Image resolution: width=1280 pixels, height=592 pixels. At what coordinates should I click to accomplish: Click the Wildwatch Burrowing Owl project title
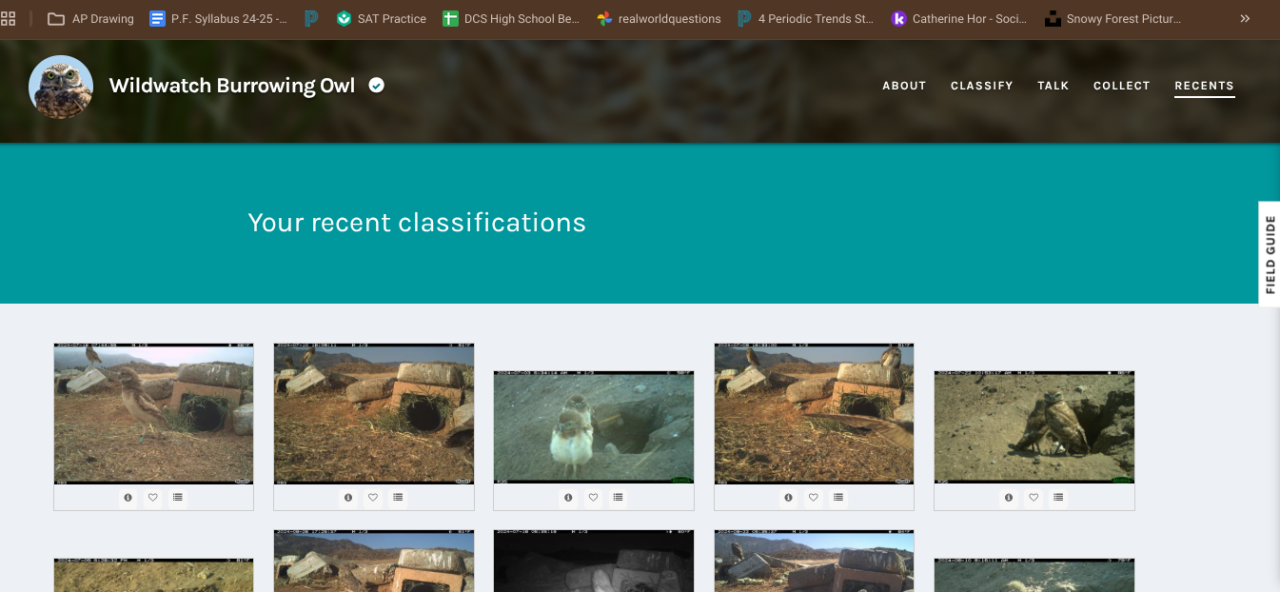point(232,86)
